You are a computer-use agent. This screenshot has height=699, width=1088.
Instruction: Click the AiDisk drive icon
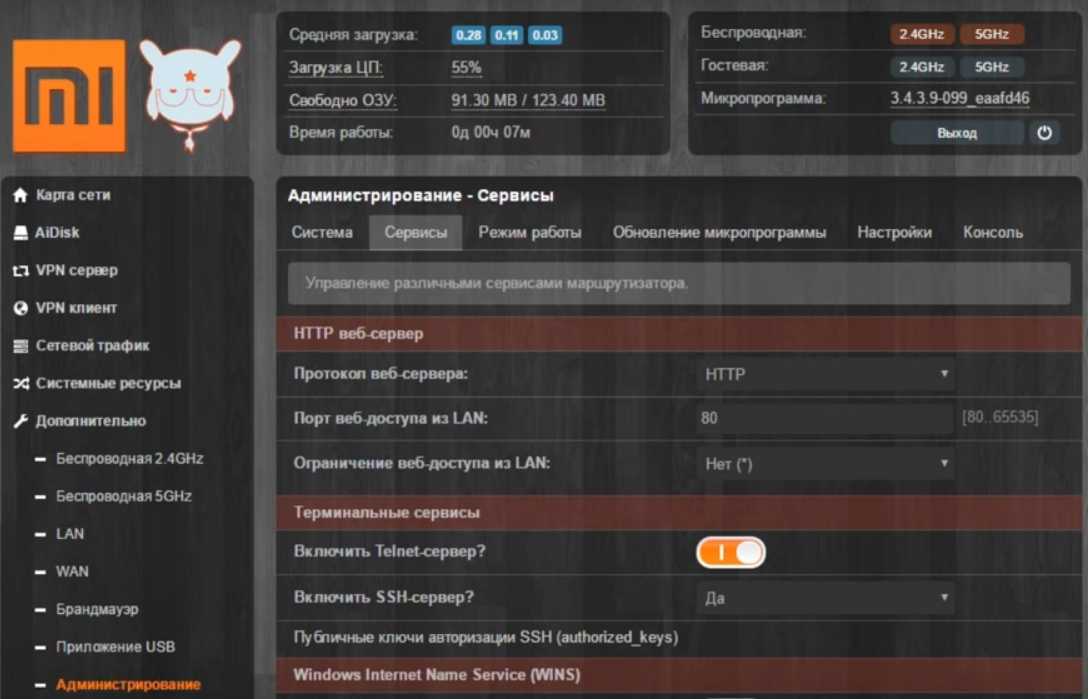tap(20, 233)
